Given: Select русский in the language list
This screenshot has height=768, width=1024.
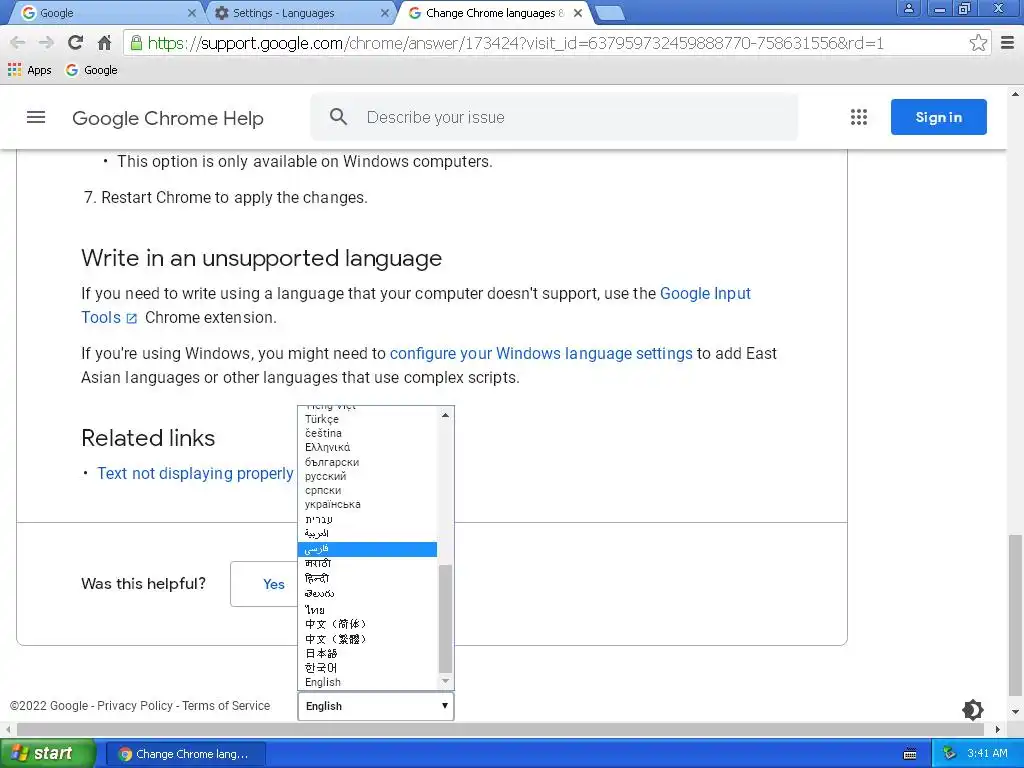Looking at the screenshot, I should (367, 476).
